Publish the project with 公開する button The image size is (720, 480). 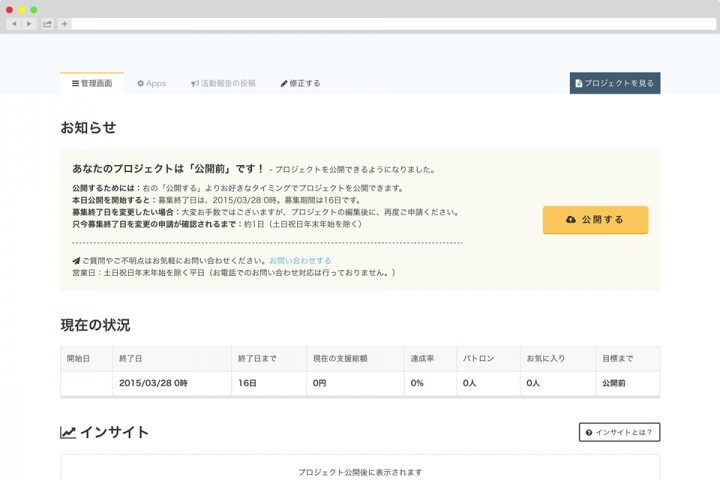[x=595, y=220]
